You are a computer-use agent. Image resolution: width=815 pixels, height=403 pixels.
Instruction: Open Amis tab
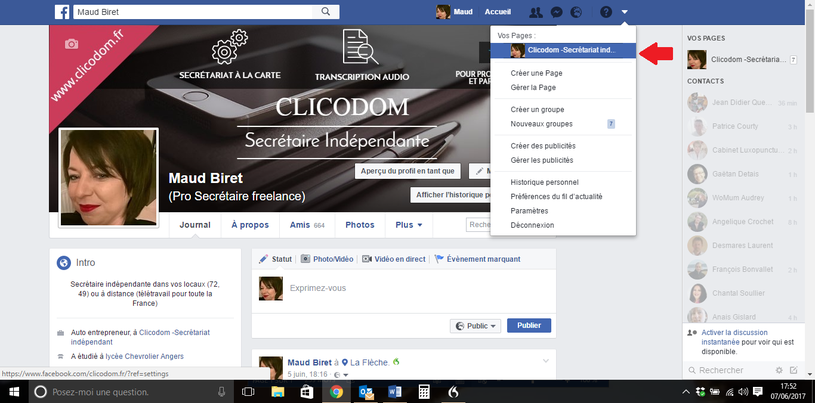(x=307, y=225)
